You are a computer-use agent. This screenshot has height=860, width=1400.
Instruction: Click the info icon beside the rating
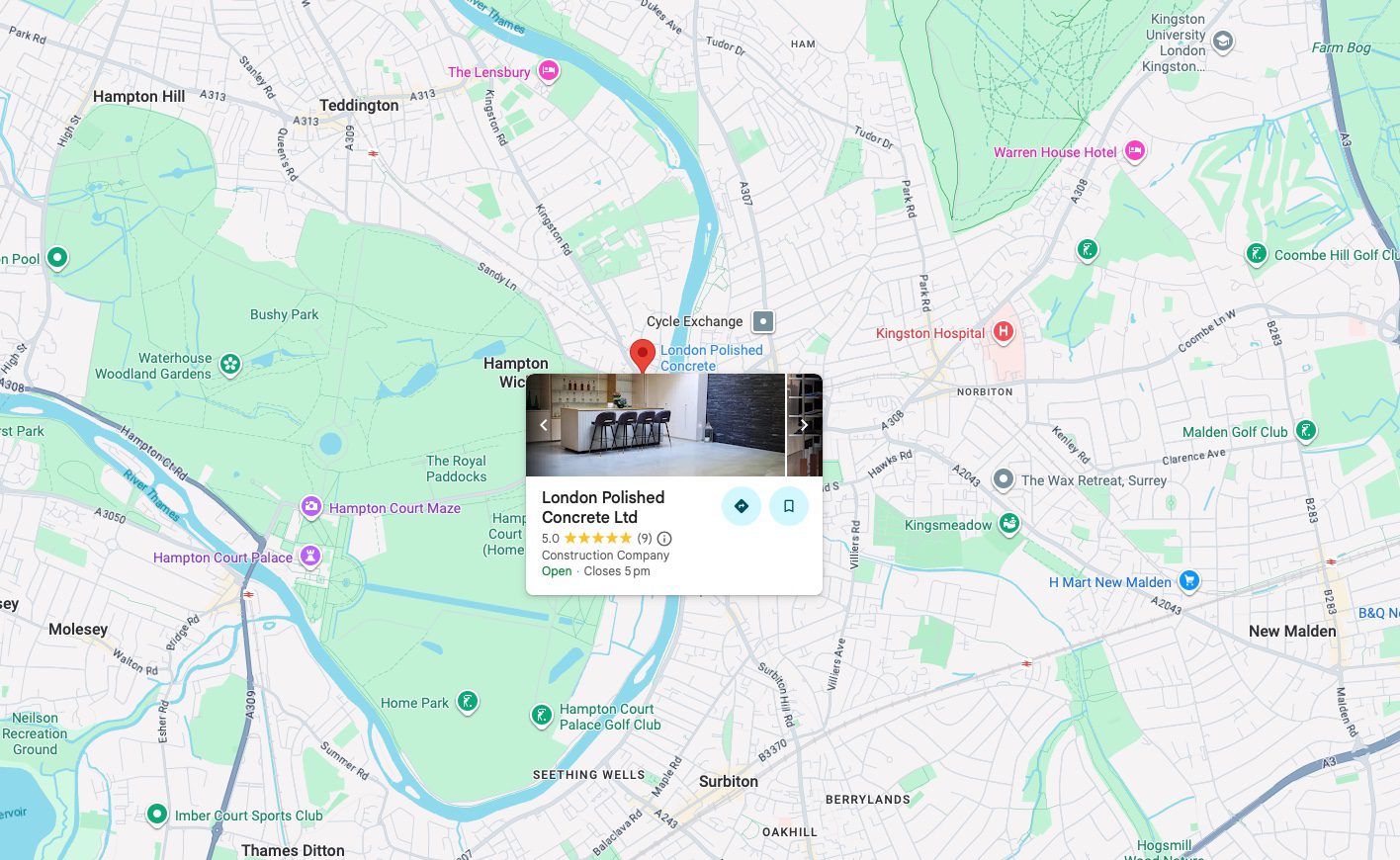coord(664,539)
